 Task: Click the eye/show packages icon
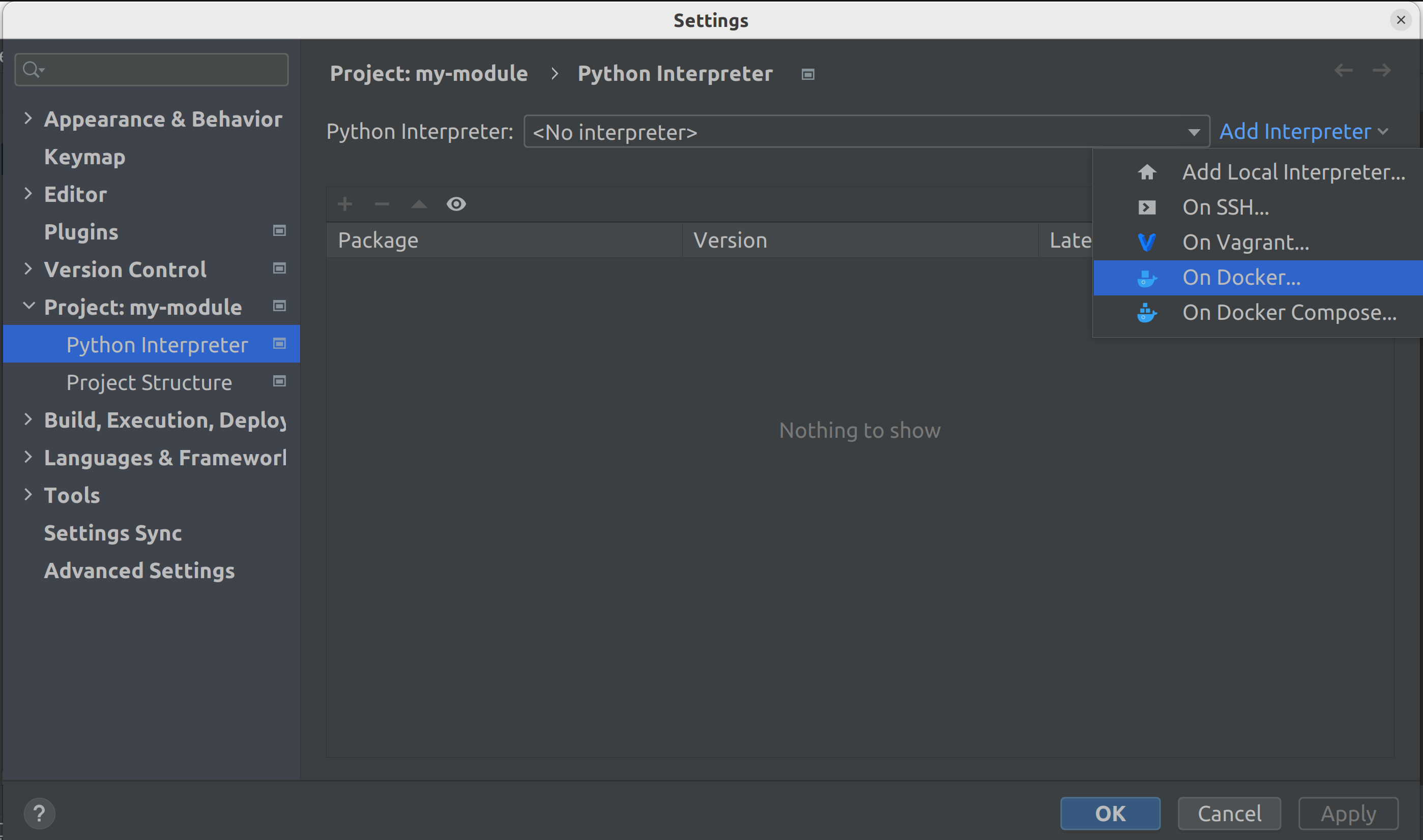pyautogui.click(x=455, y=204)
